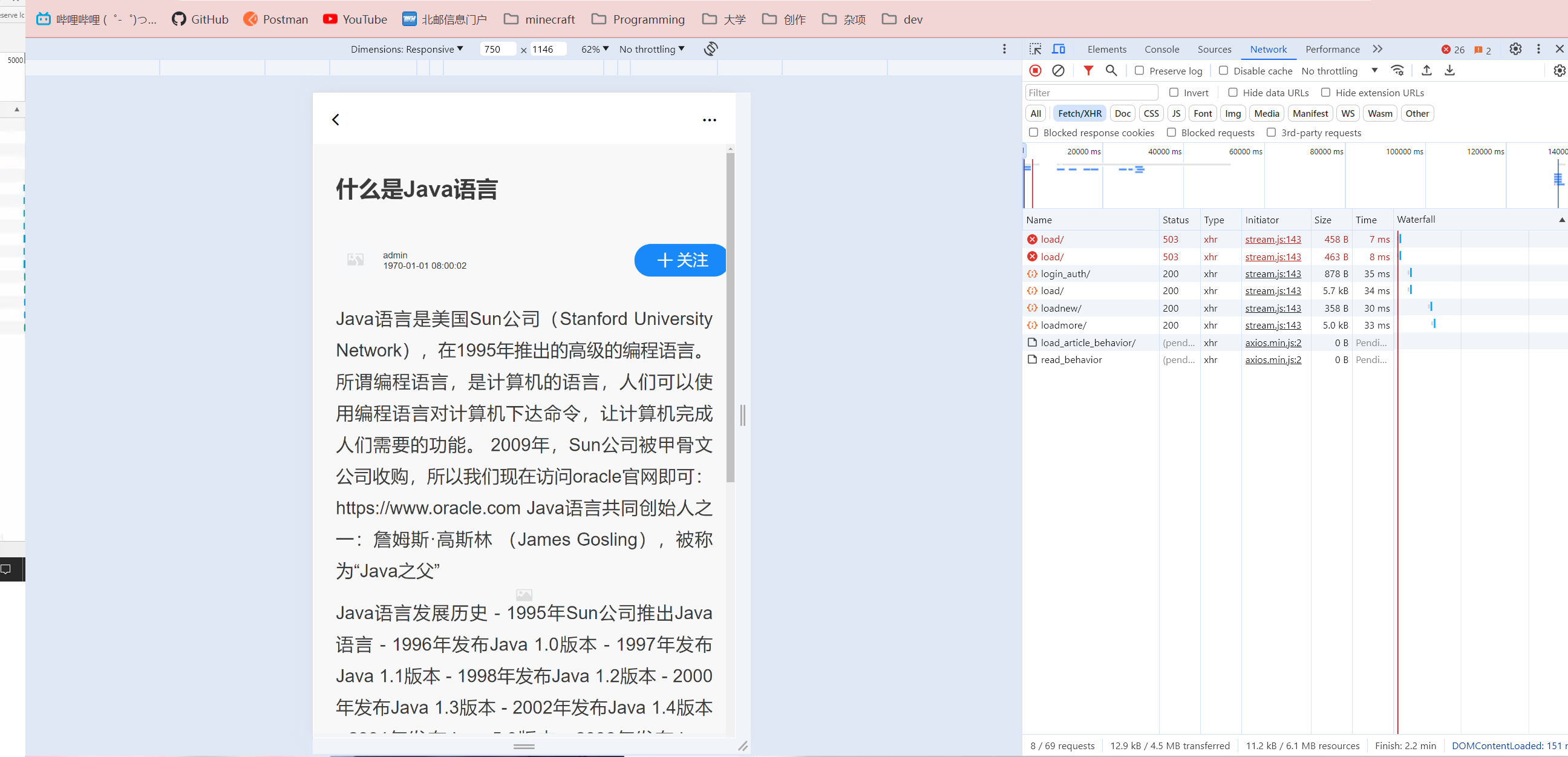Rotate the device viewport orientation
The height and width of the screenshot is (757, 1568).
point(710,49)
